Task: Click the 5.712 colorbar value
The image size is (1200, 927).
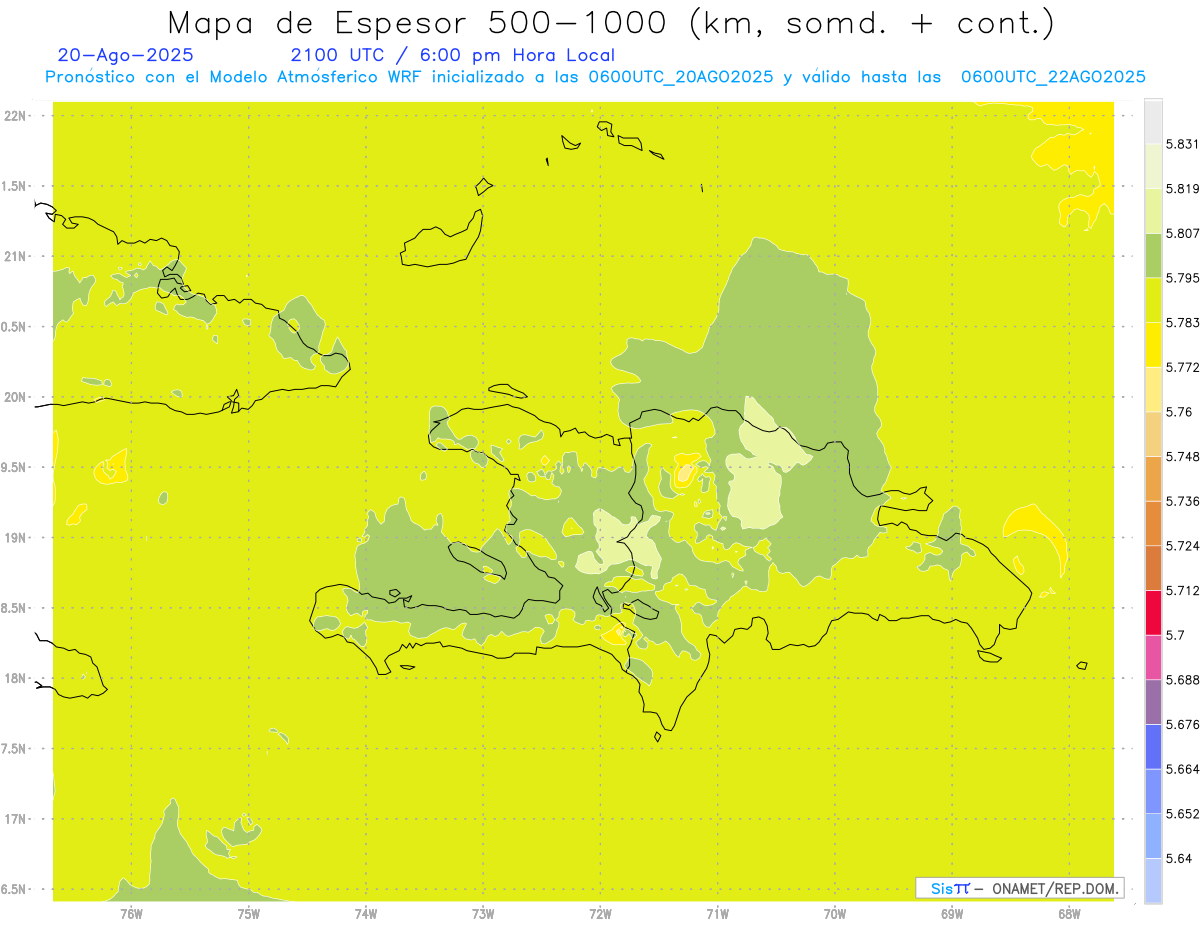Action: (1182, 591)
